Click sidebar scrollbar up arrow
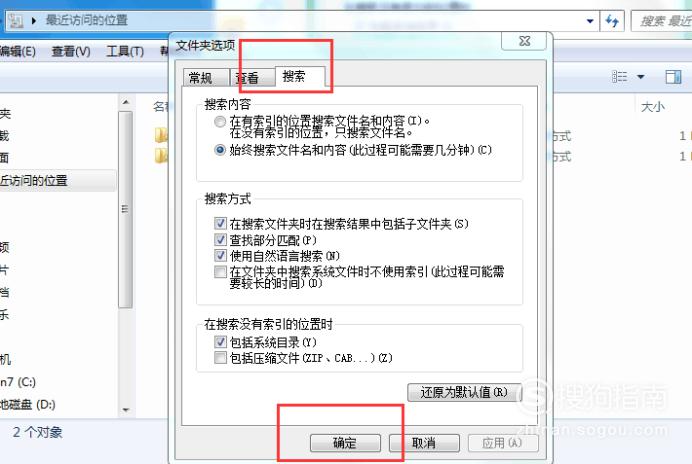The width and height of the screenshot is (692, 464). point(126,102)
